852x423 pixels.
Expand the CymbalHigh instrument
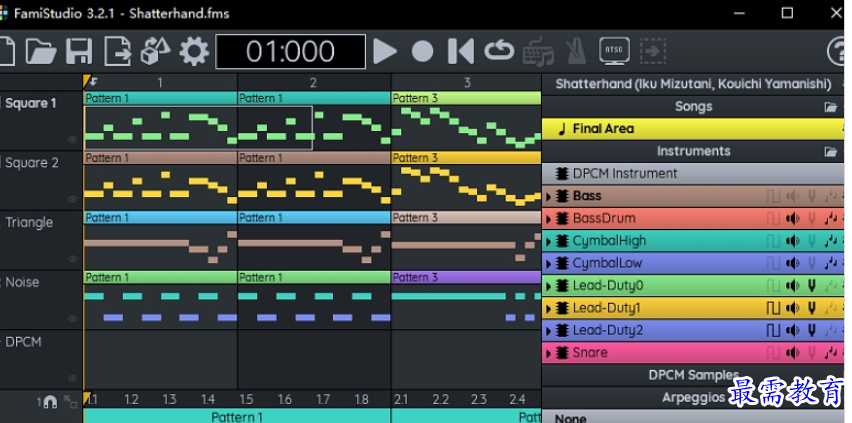coord(548,241)
